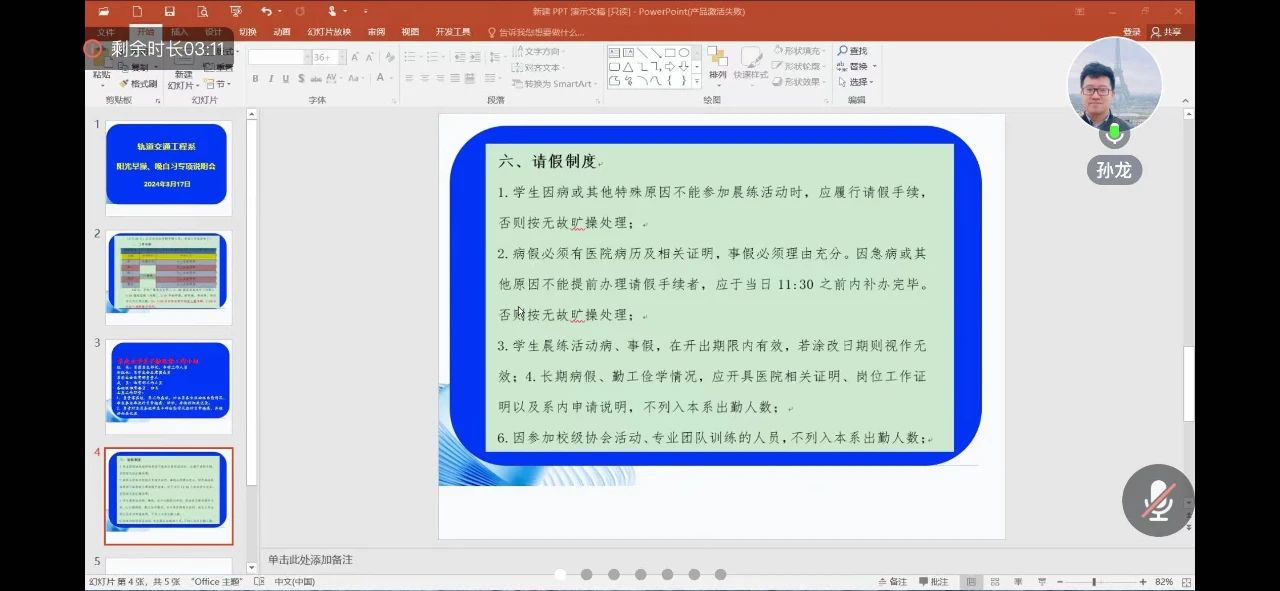Expand the shapes gallery more arrow
Image resolution: width=1280 pixels, height=591 pixels.
tap(696, 82)
